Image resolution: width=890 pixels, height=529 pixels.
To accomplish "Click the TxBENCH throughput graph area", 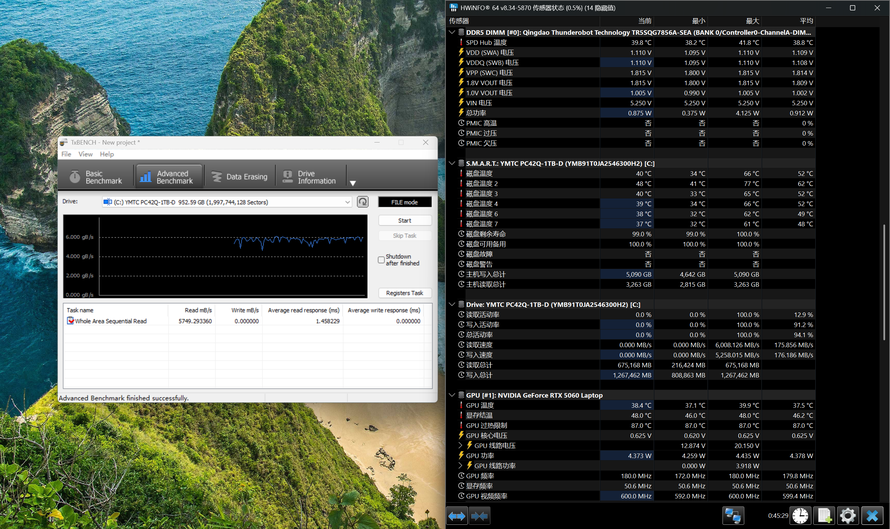I will [215, 256].
